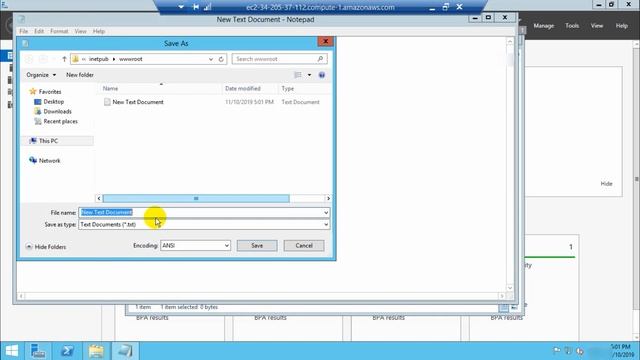The image size is (640, 360).
Task: Click the file list scroll left arrow
Action: point(99,198)
